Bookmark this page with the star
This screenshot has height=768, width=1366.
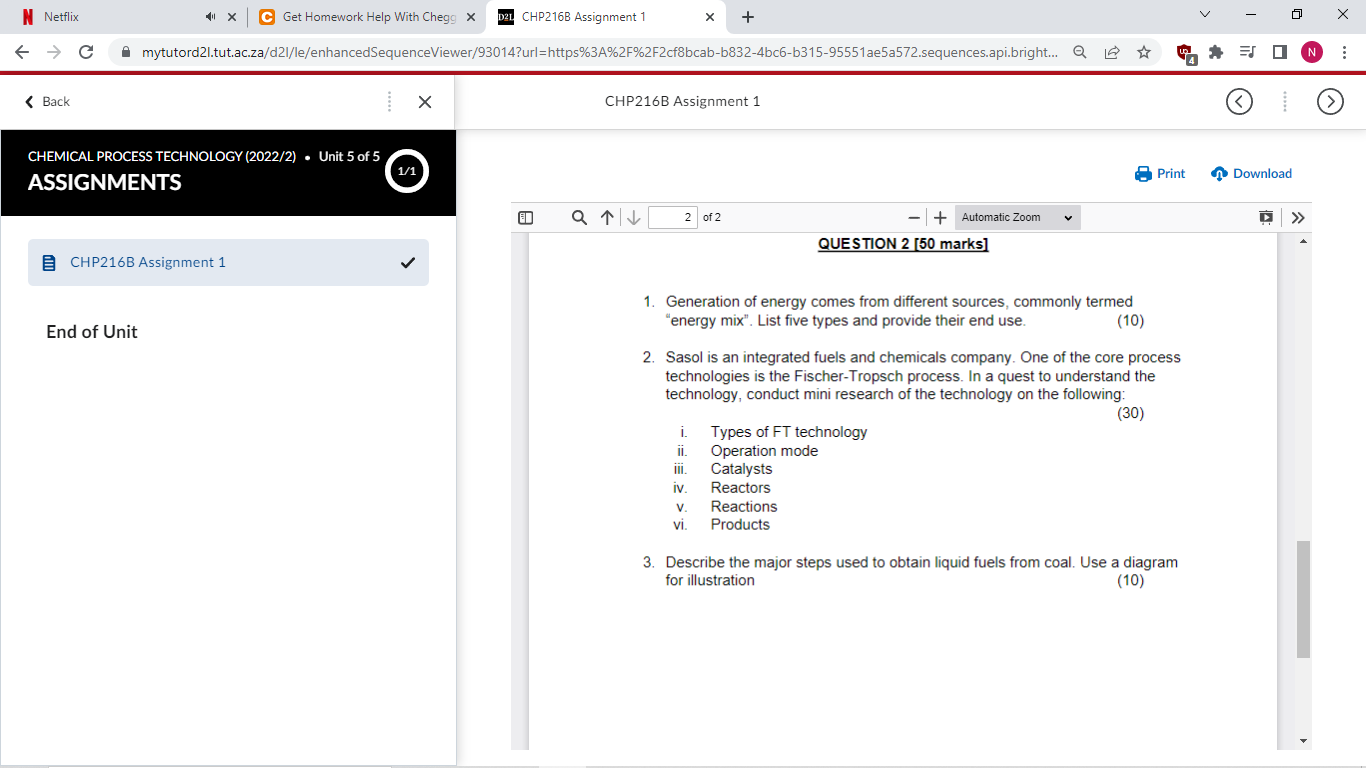pyautogui.click(x=1144, y=52)
